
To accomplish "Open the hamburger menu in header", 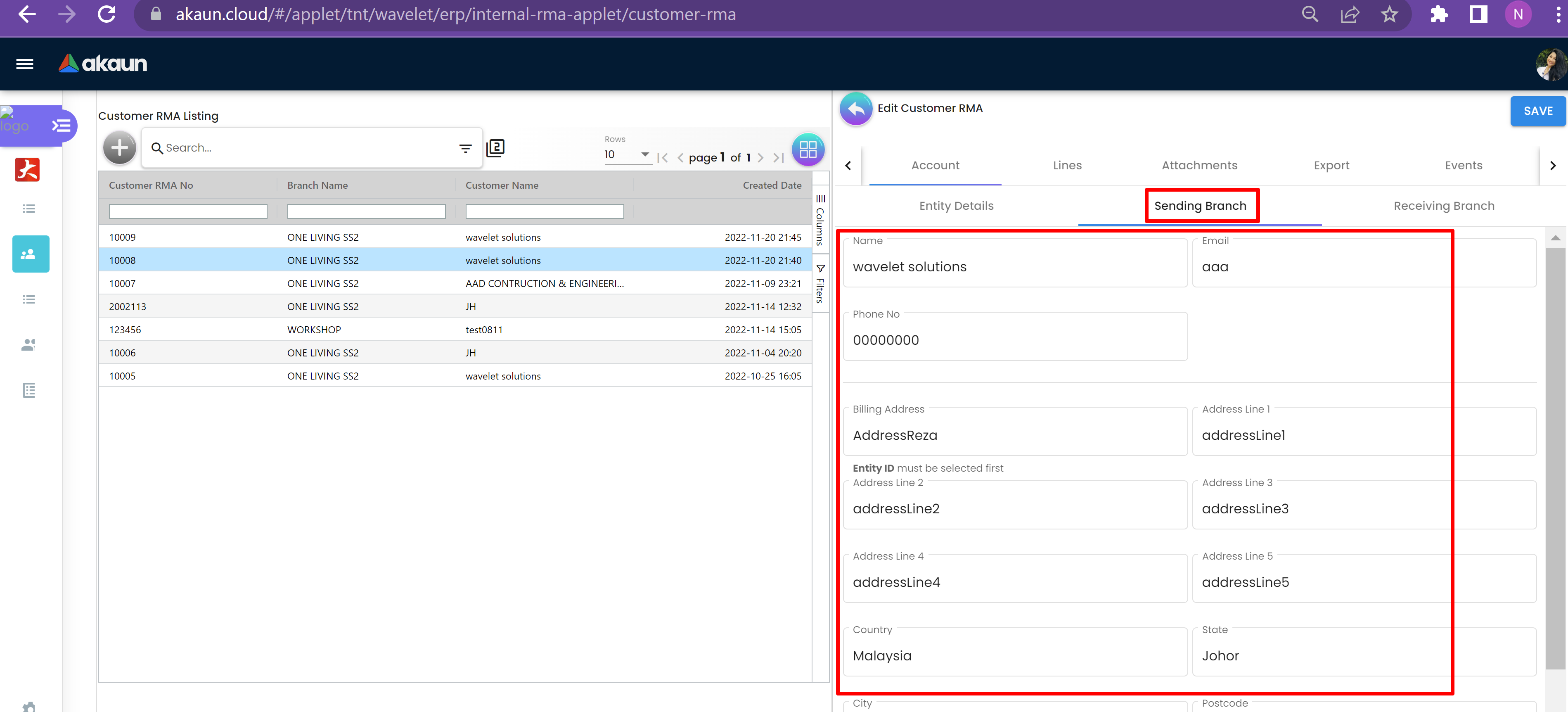I will 24,64.
